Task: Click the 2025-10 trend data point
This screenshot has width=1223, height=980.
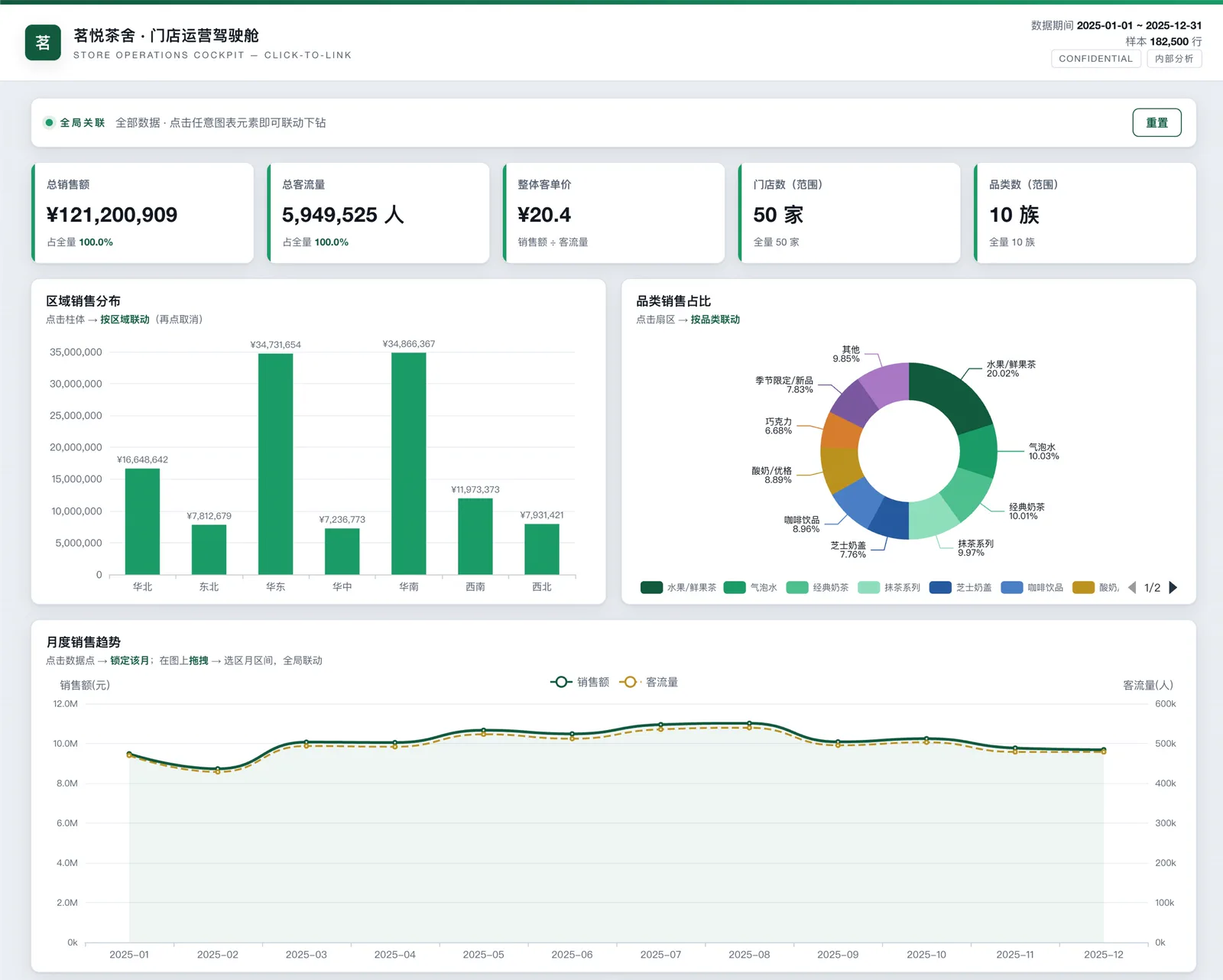Action: click(x=926, y=739)
